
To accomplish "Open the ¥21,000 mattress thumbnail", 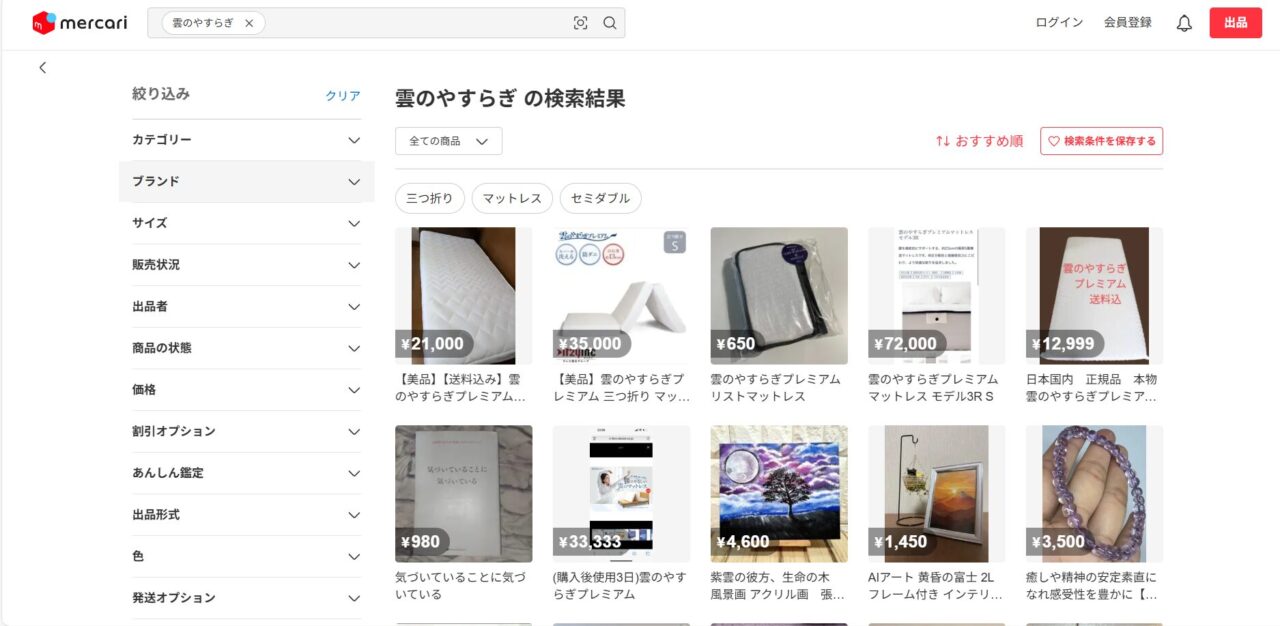I will 463,296.
